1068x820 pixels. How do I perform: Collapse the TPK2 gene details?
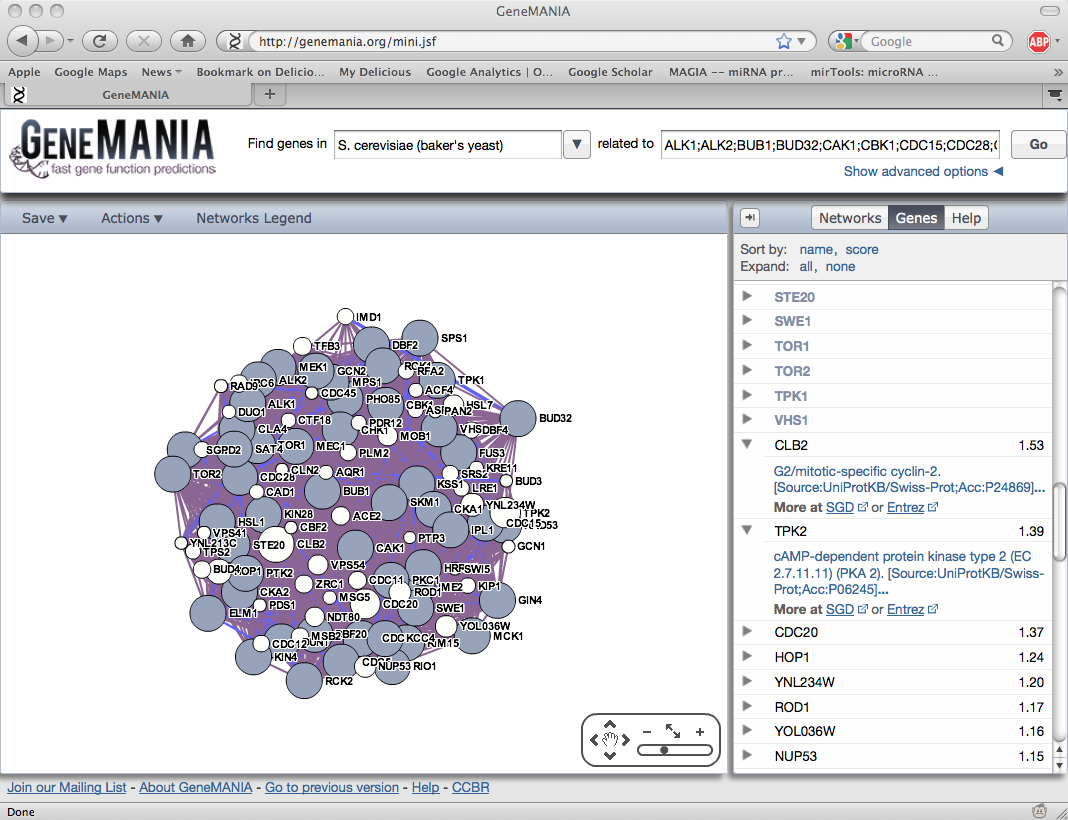point(747,530)
